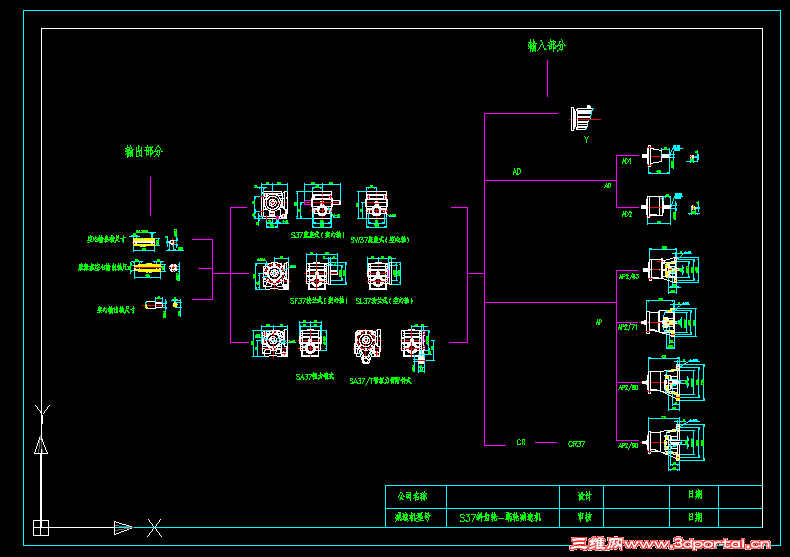Select the SA37轴装式 caption
This screenshot has height=557, width=790.
coord(315,376)
